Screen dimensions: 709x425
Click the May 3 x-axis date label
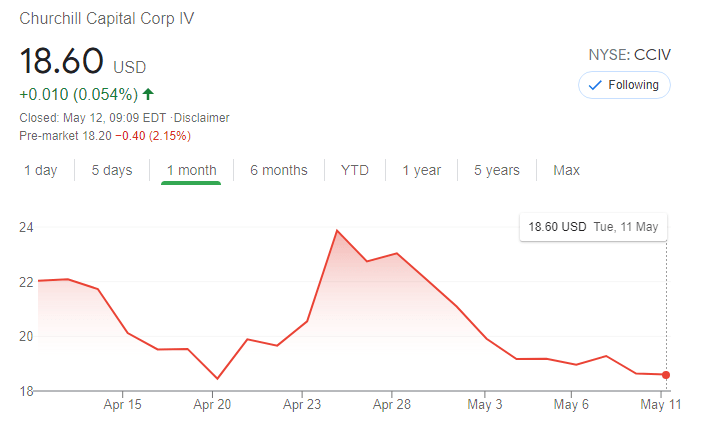tap(485, 405)
